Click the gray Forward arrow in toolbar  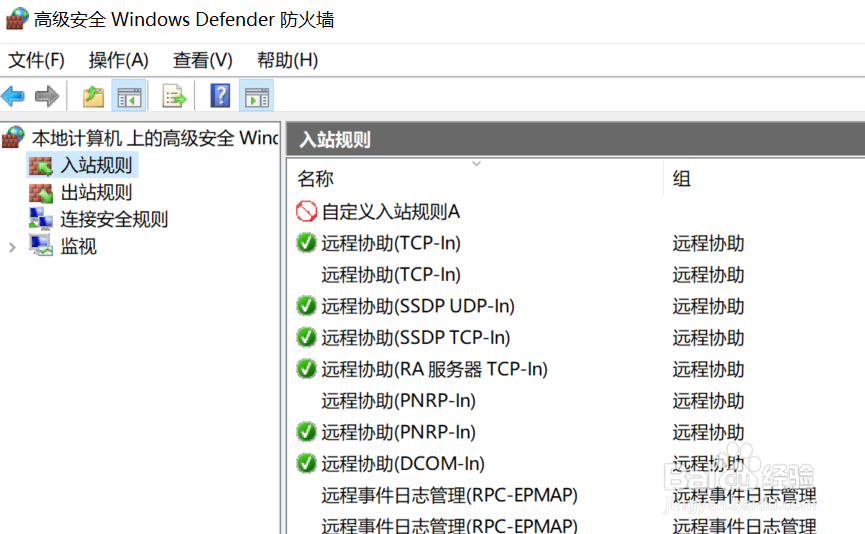pyautogui.click(x=46, y=97)
